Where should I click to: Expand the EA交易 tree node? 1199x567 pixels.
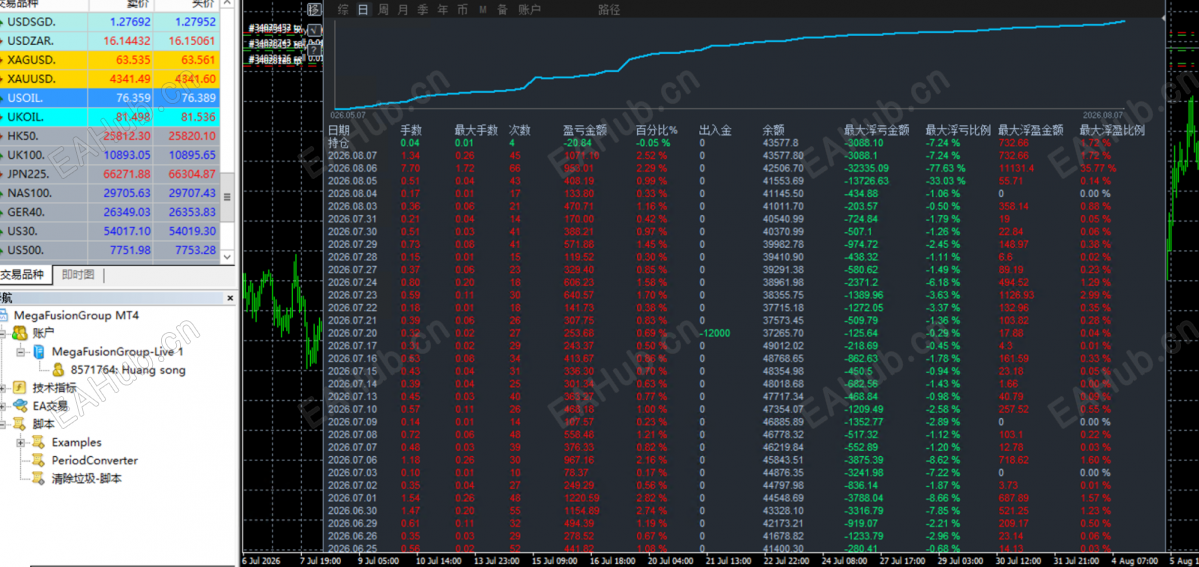[4, 406]
